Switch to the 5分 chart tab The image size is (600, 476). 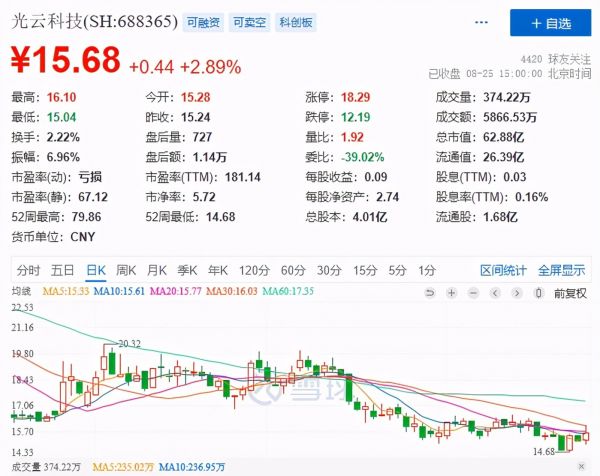point(397,271)
